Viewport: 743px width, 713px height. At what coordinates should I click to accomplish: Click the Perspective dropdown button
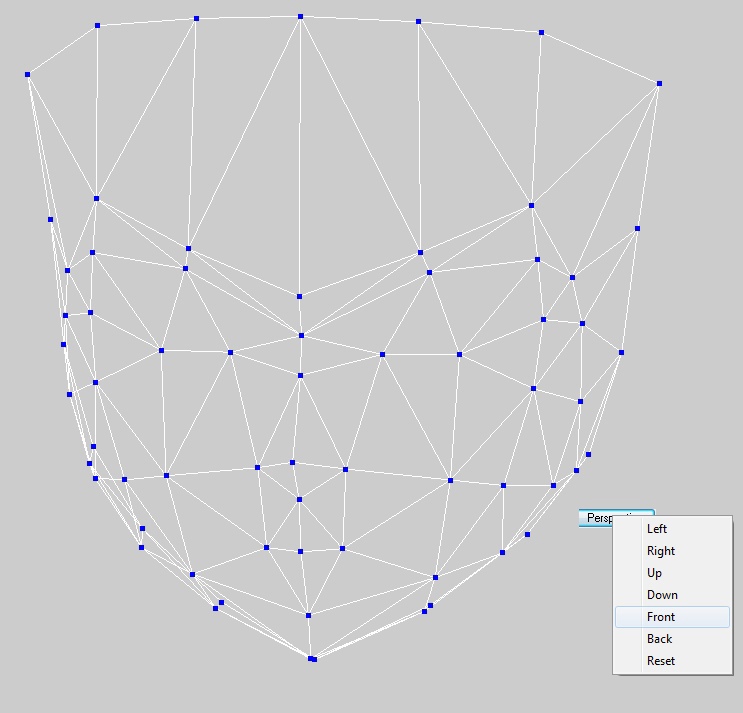coord(596,518)
